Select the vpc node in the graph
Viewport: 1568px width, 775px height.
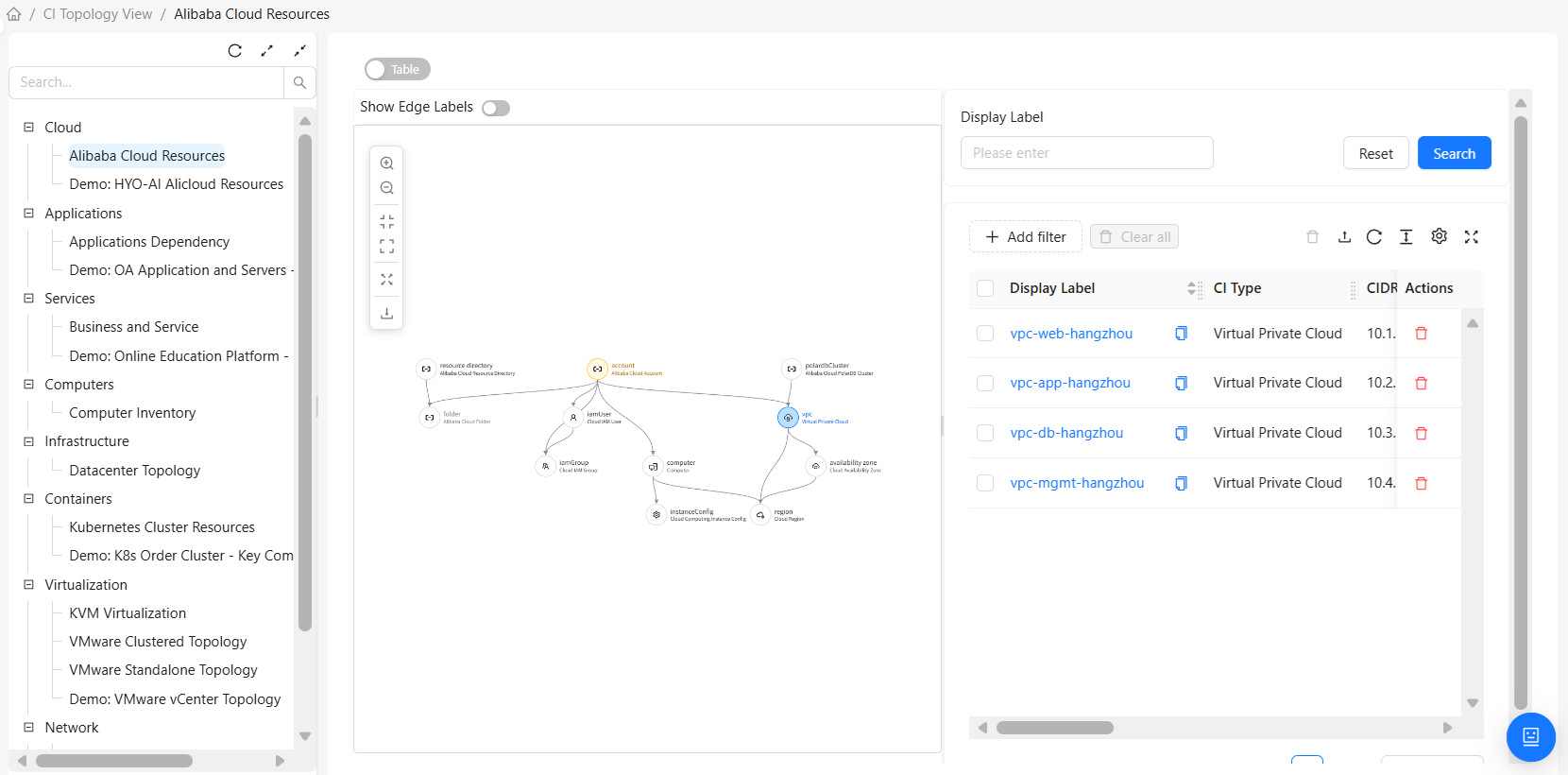click(x=788, y=418)
